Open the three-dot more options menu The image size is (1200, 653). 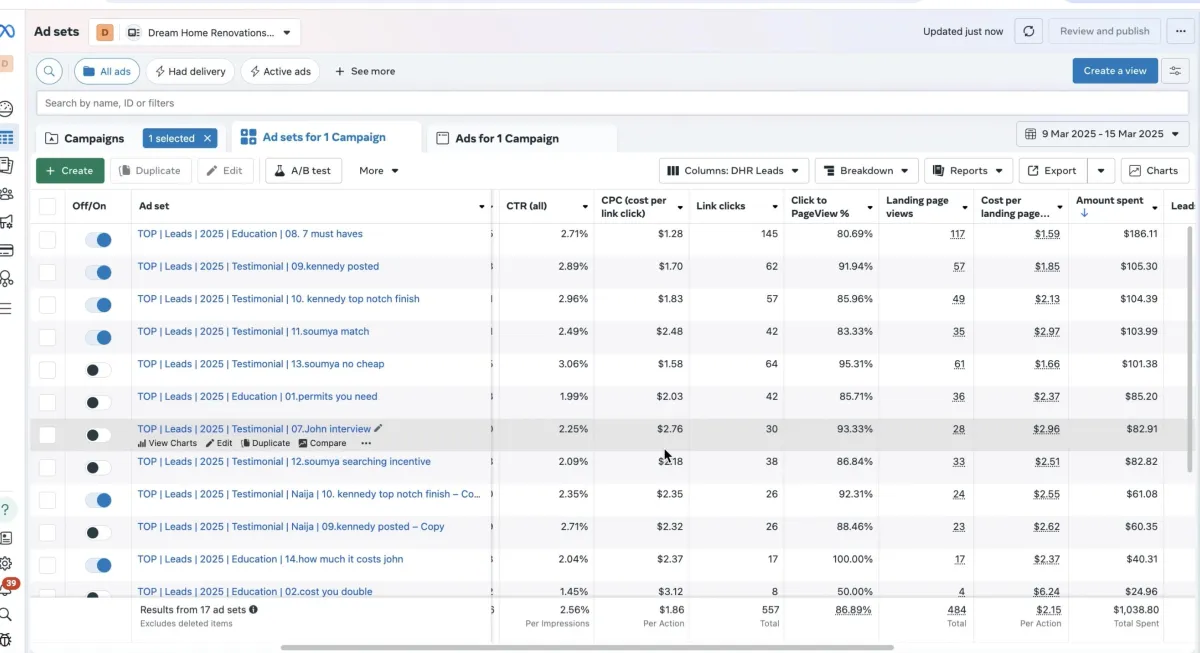[1180, 31]
